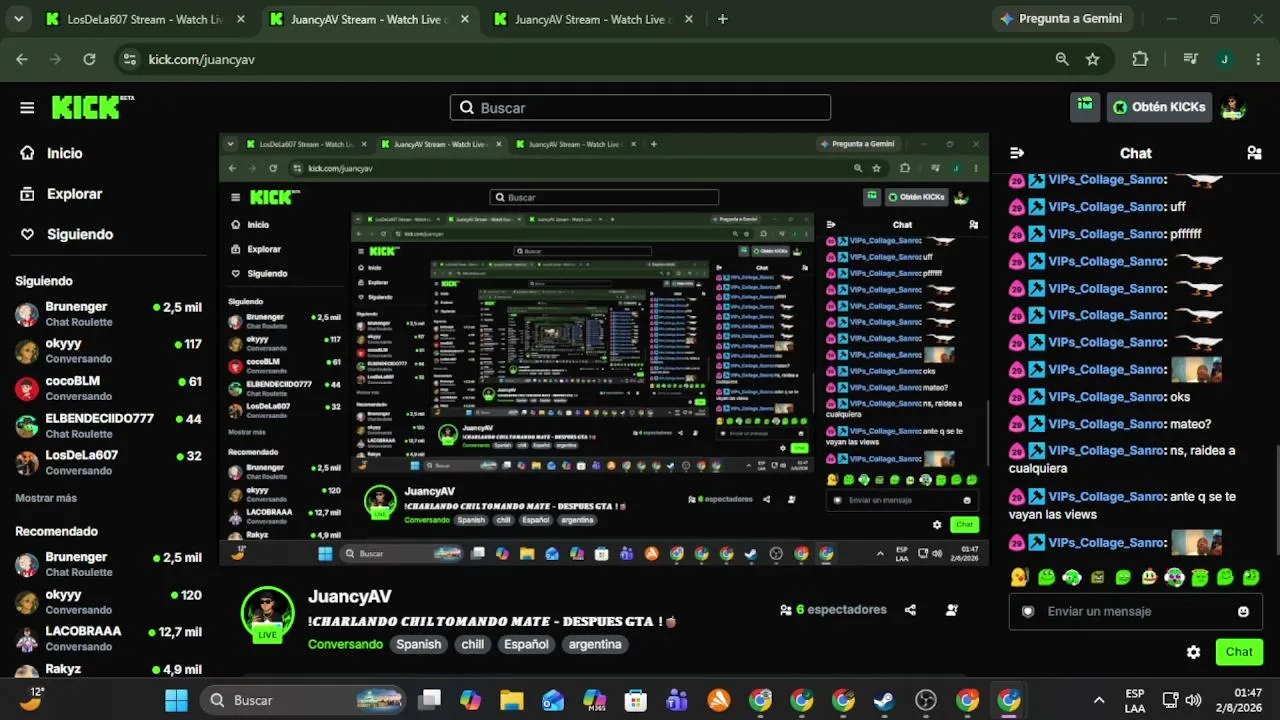Image resolution: width=1280 pixels, height=720 pixels.
Task: Click the argentina tag
Action: point(595,645)
